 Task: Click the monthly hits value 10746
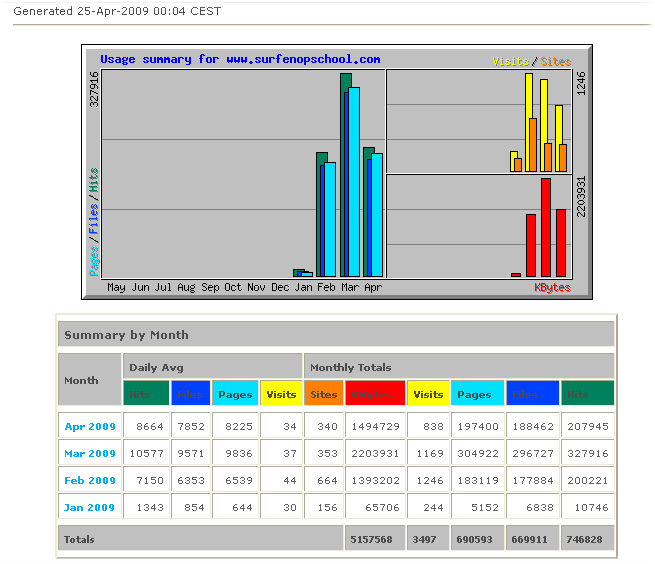592,507
